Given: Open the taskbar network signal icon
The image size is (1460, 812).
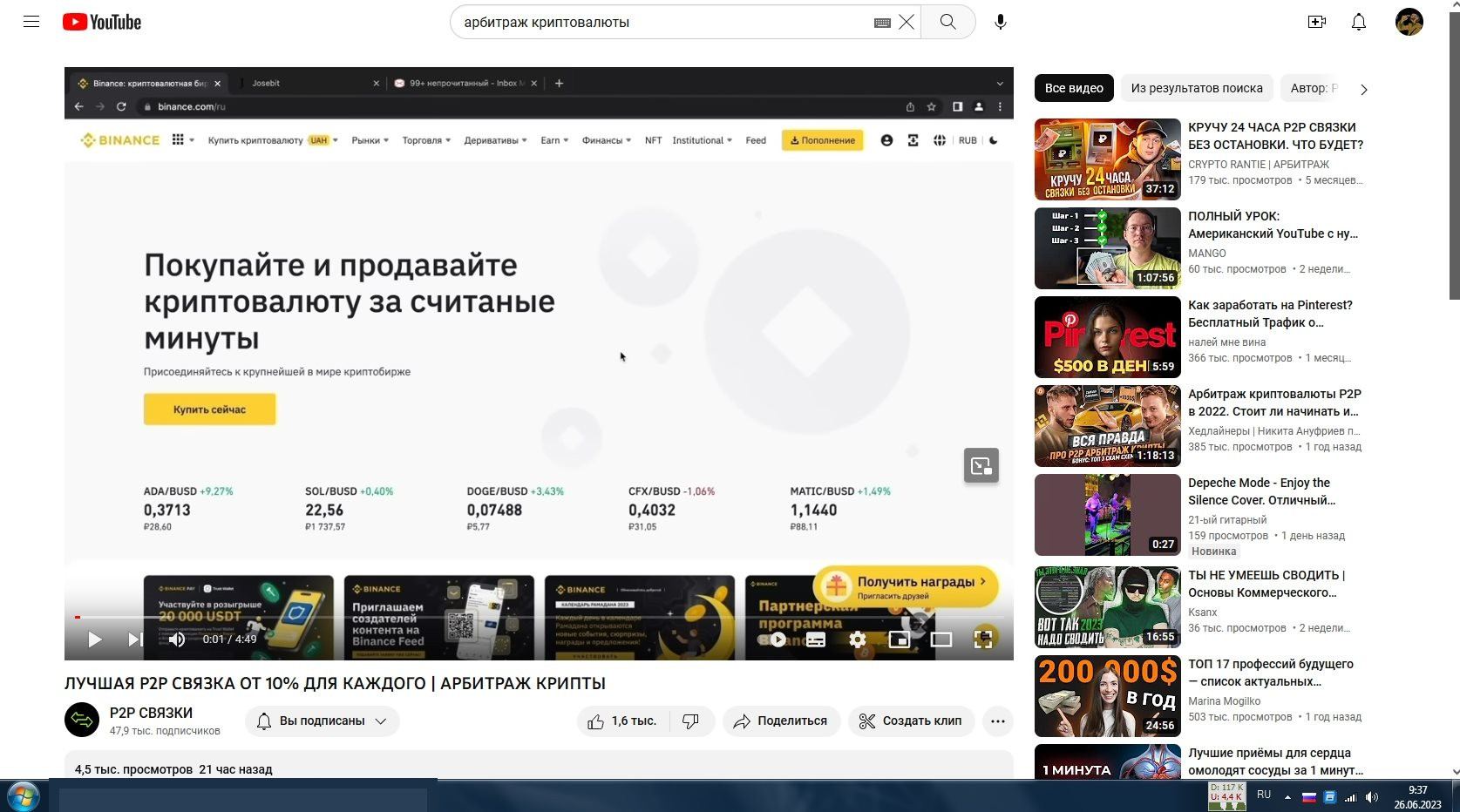Looking at the screenshot, I should click(1350, 797).
